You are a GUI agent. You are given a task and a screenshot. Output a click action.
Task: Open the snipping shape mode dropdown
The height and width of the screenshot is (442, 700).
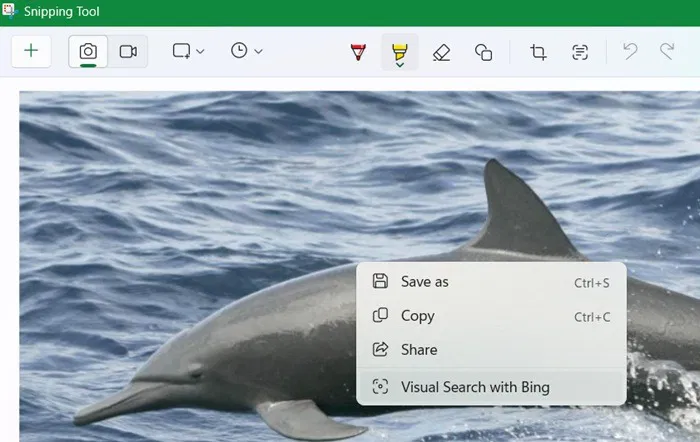click(x=188, y=51)
